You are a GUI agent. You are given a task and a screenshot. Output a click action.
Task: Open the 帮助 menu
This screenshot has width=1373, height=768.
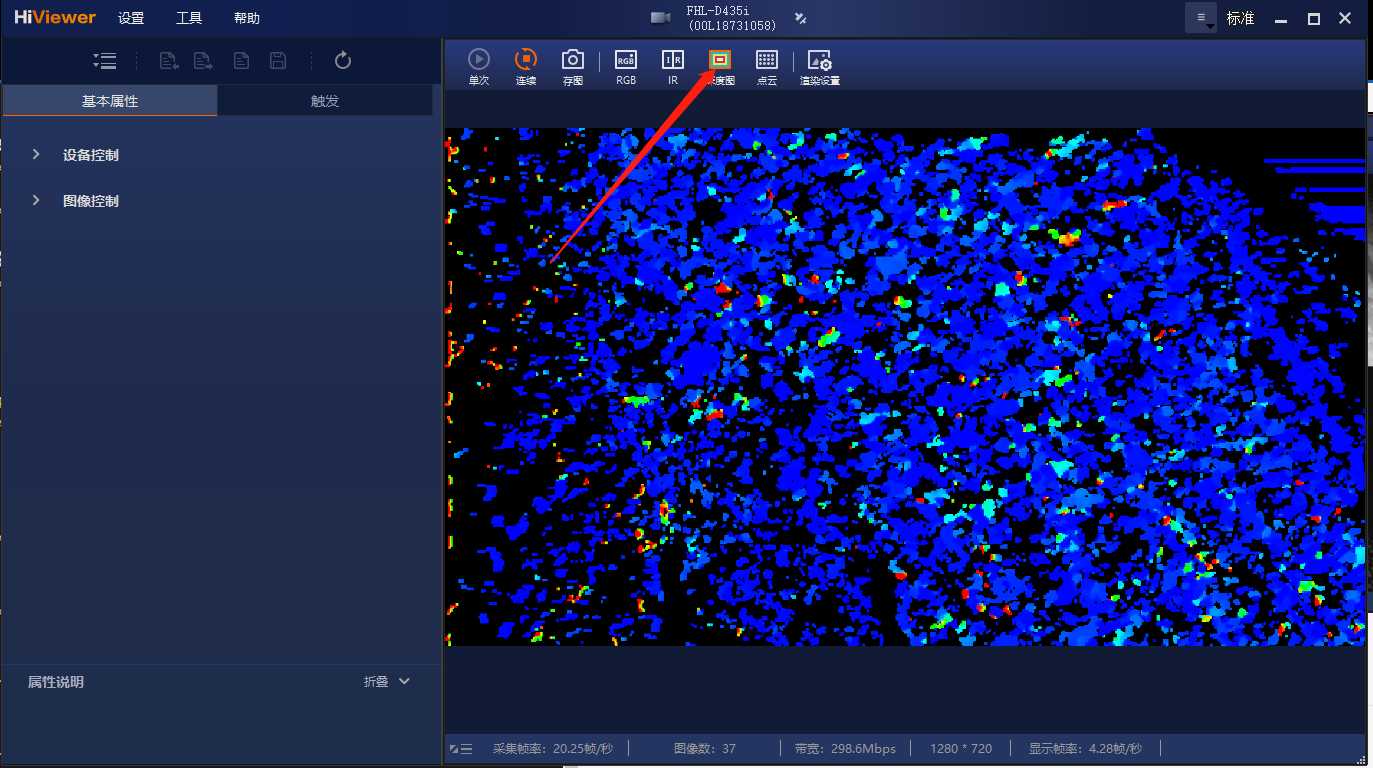click(x=246, y=18)
